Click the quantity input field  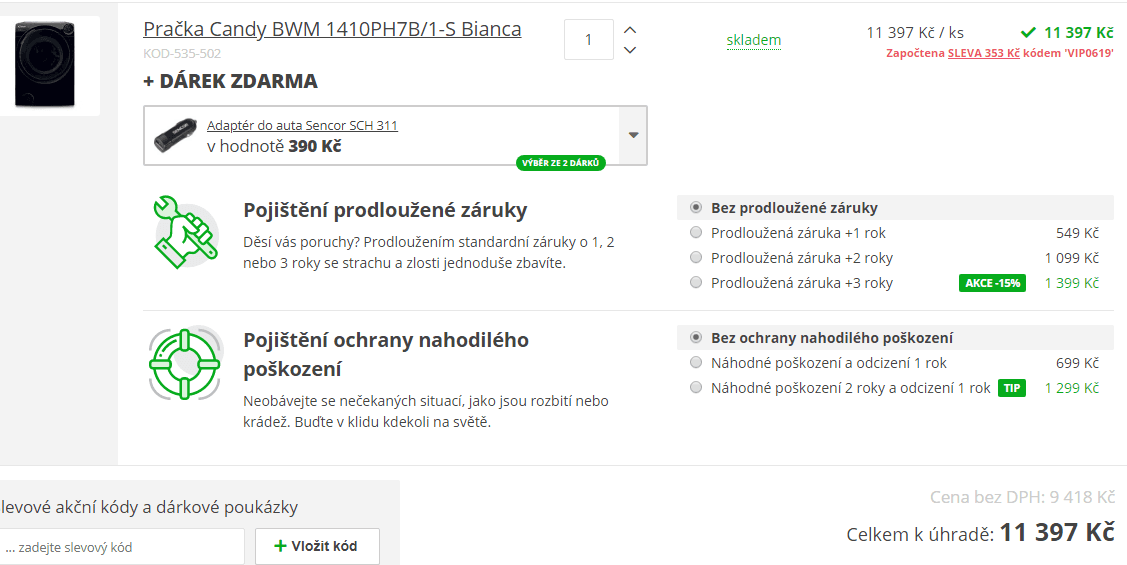(x=589, y=40)
